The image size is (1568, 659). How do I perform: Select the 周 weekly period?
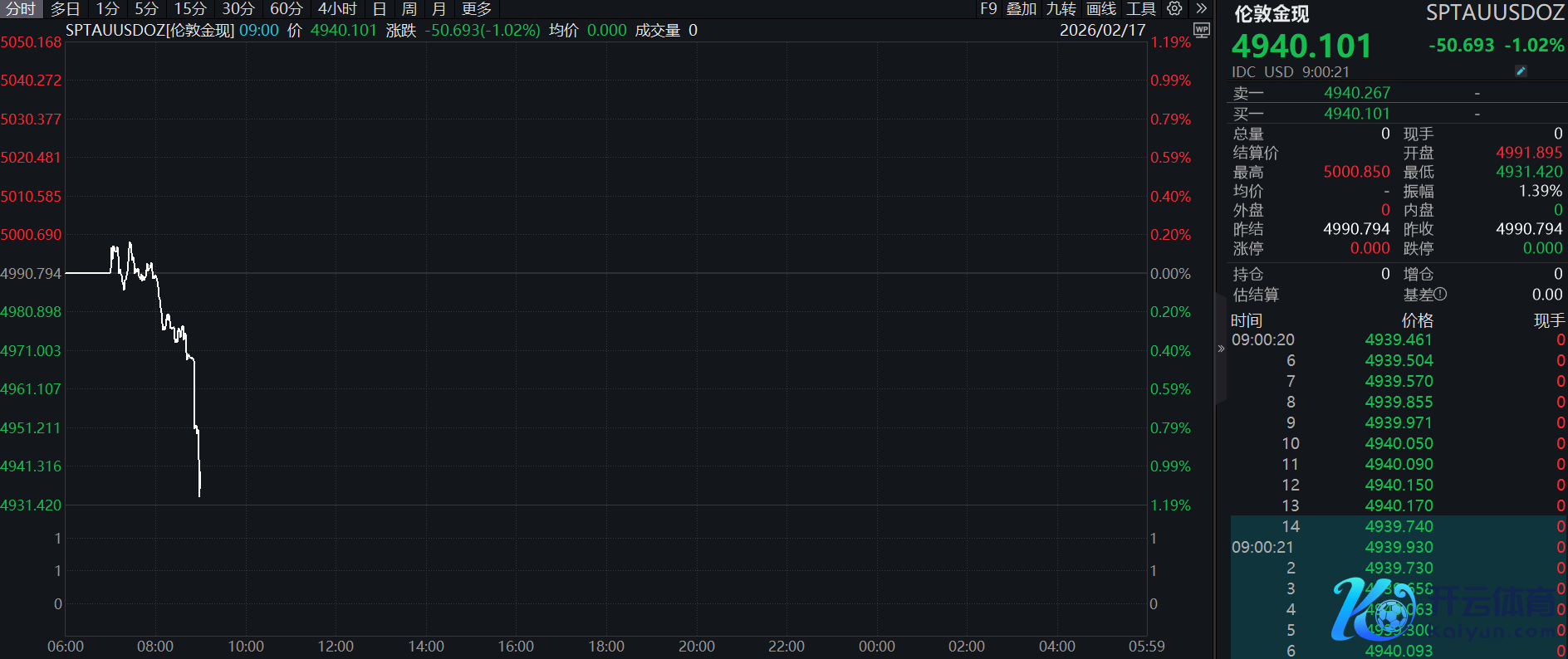tap(409, 9)
